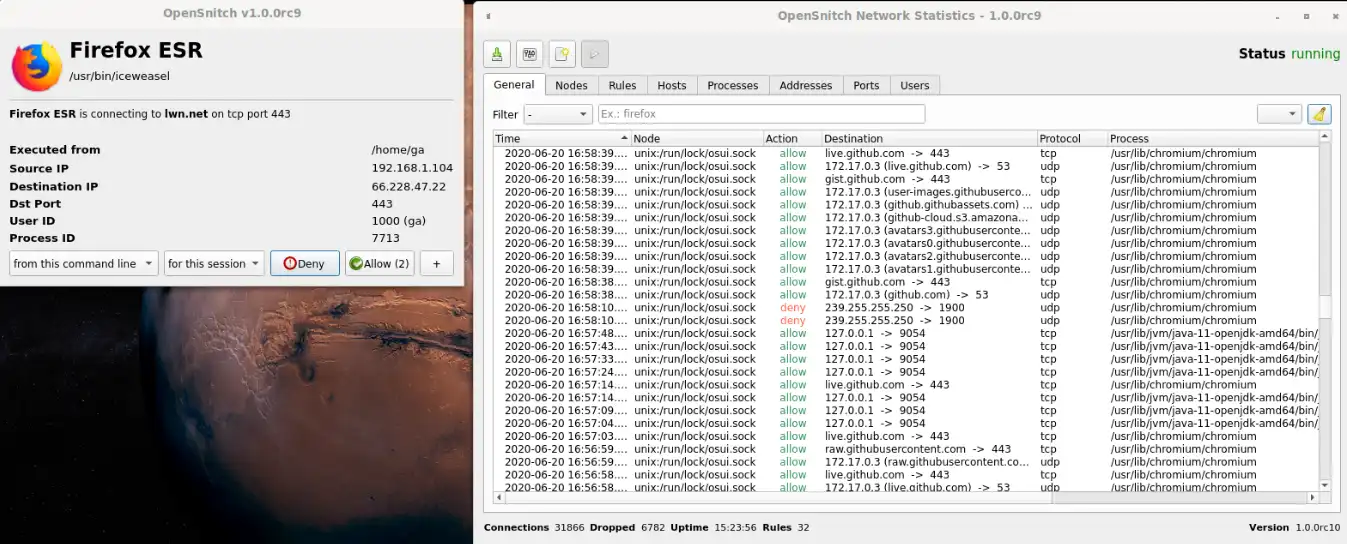1347x544 pixels.
Task: Click the Process ID value 7713
Action: point(385,238)
